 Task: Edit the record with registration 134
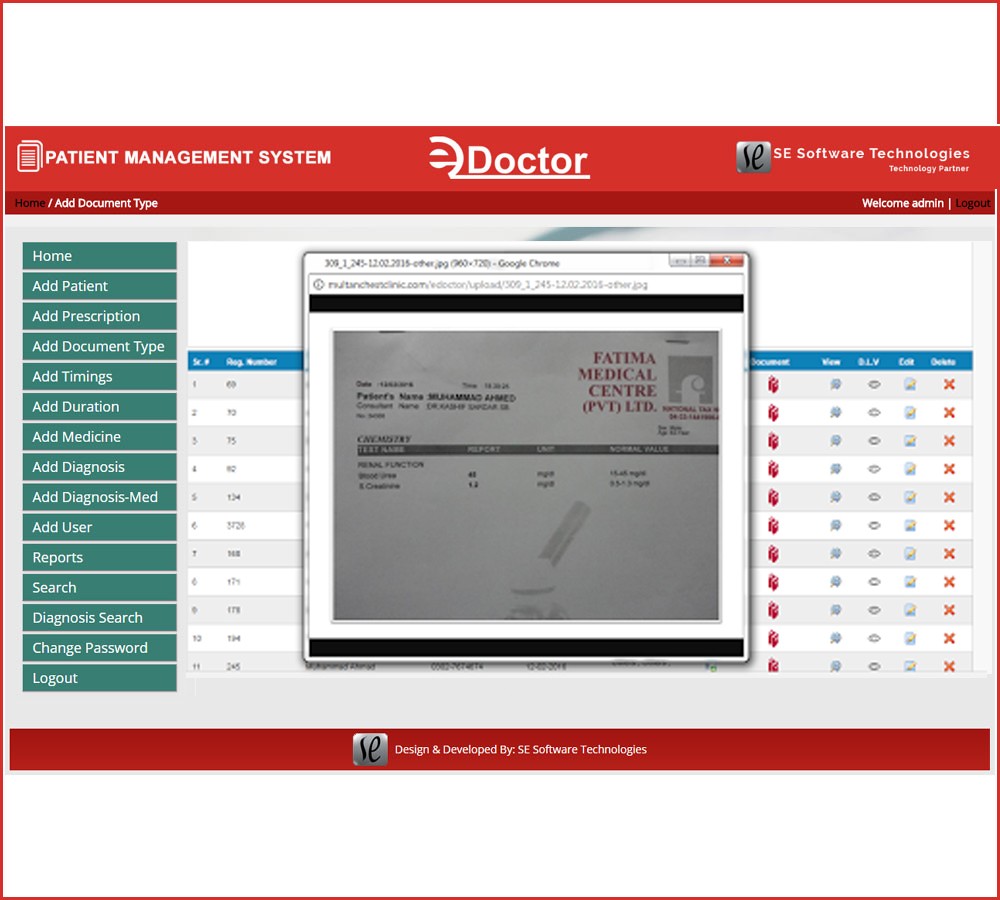pos(910,498)
